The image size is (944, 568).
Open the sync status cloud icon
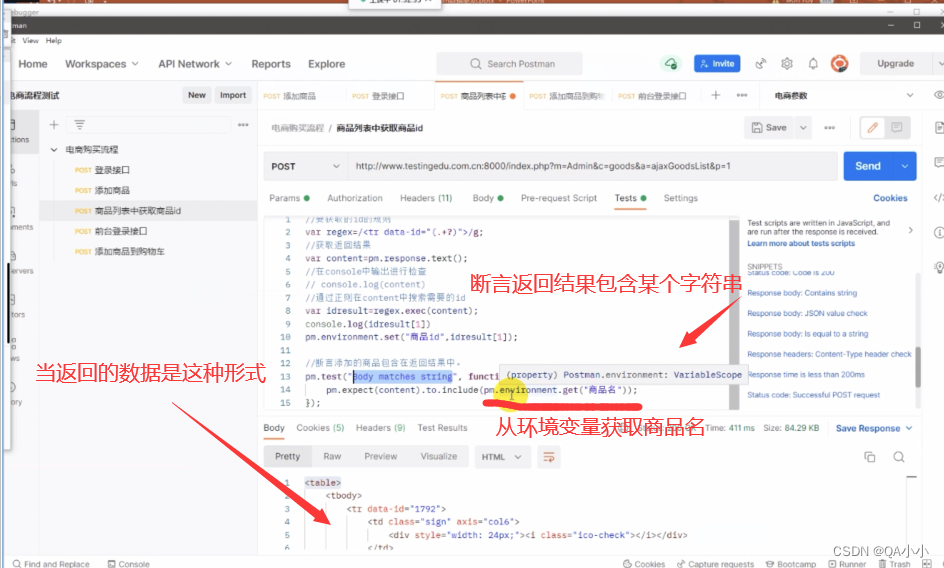click(x=671, y=63)
